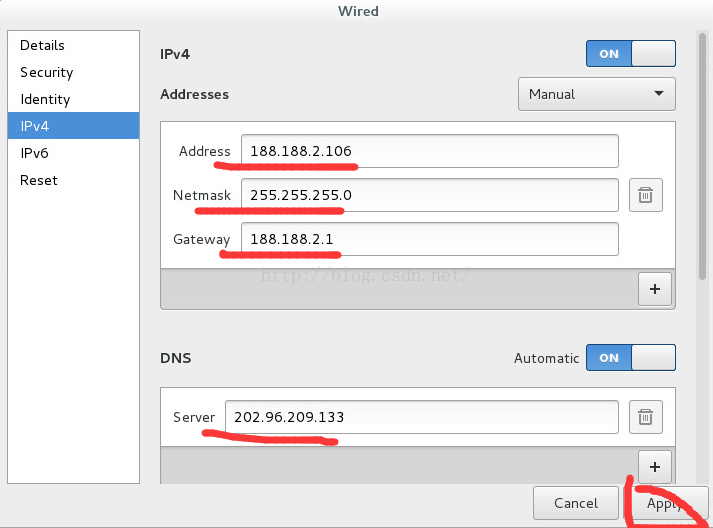Click the DNS heading text

[176, 358]
